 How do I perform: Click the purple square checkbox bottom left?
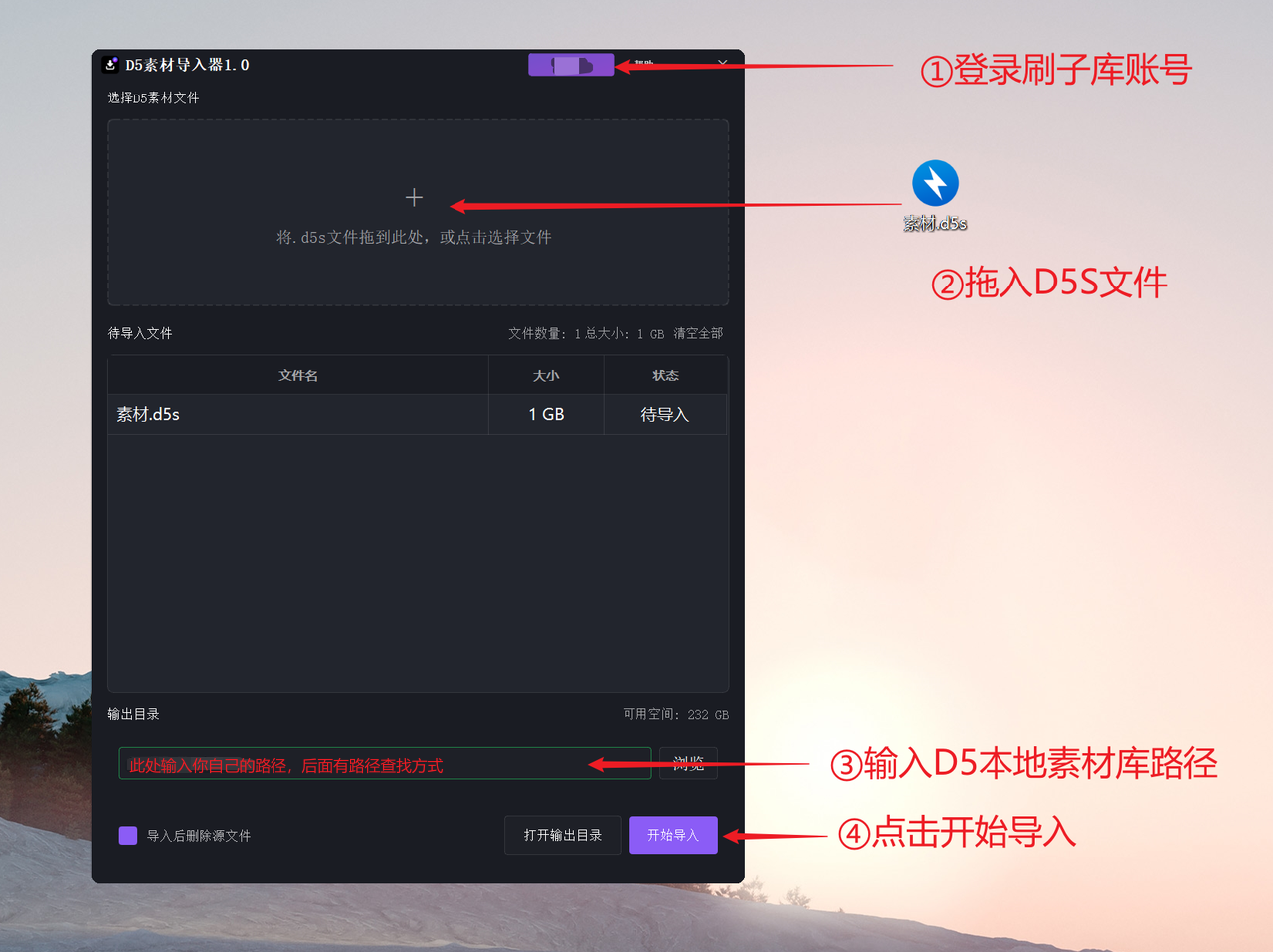[127, 836]
